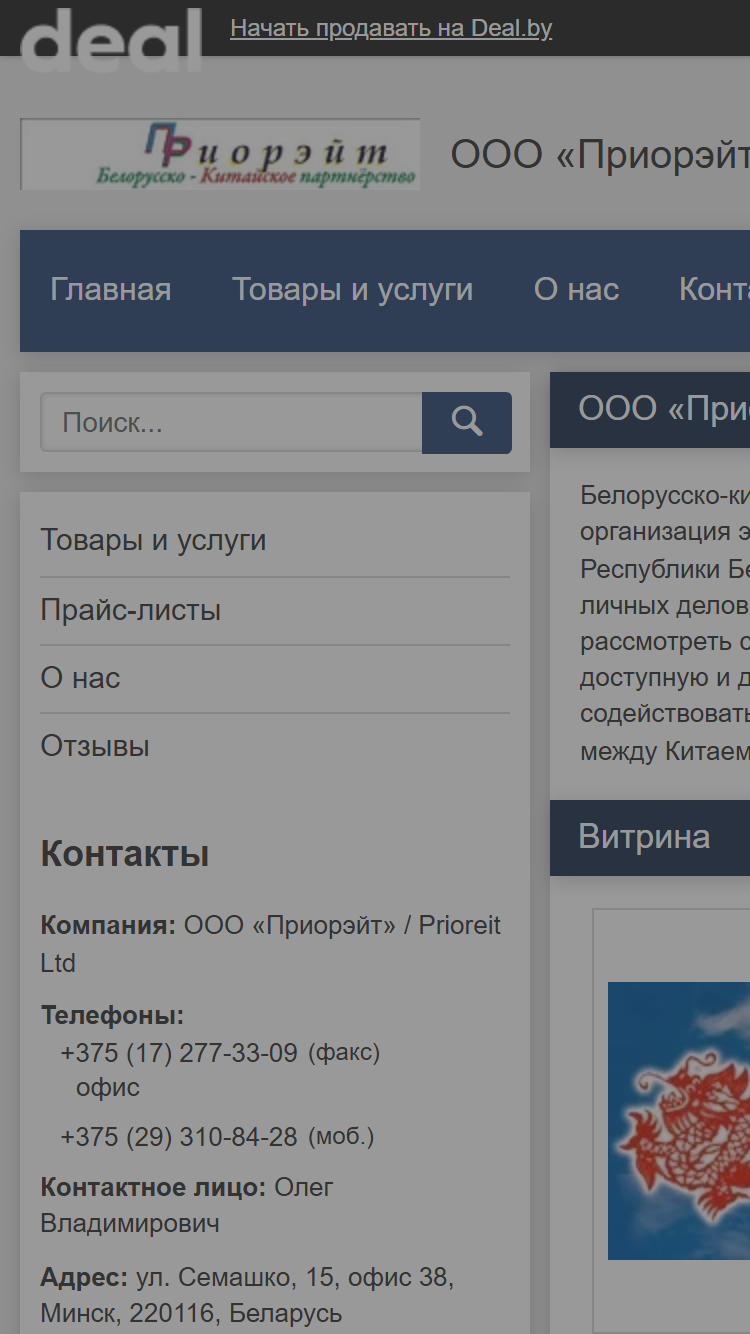Image resolution: width=750 pixels, height=1334 pixels.
Task: Go to Главная in the navigation bar
Action: (x=111, y=290)
